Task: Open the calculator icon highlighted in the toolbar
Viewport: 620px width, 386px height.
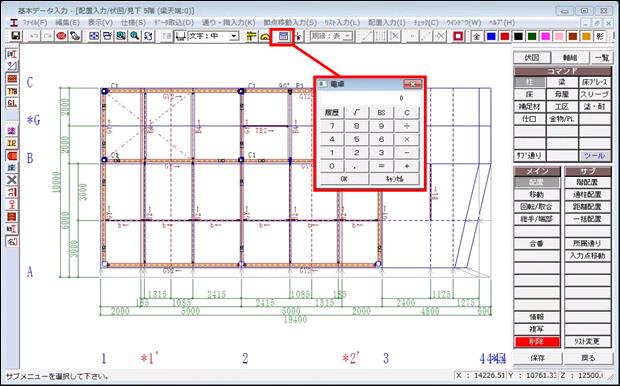Action: click(283, 36)
